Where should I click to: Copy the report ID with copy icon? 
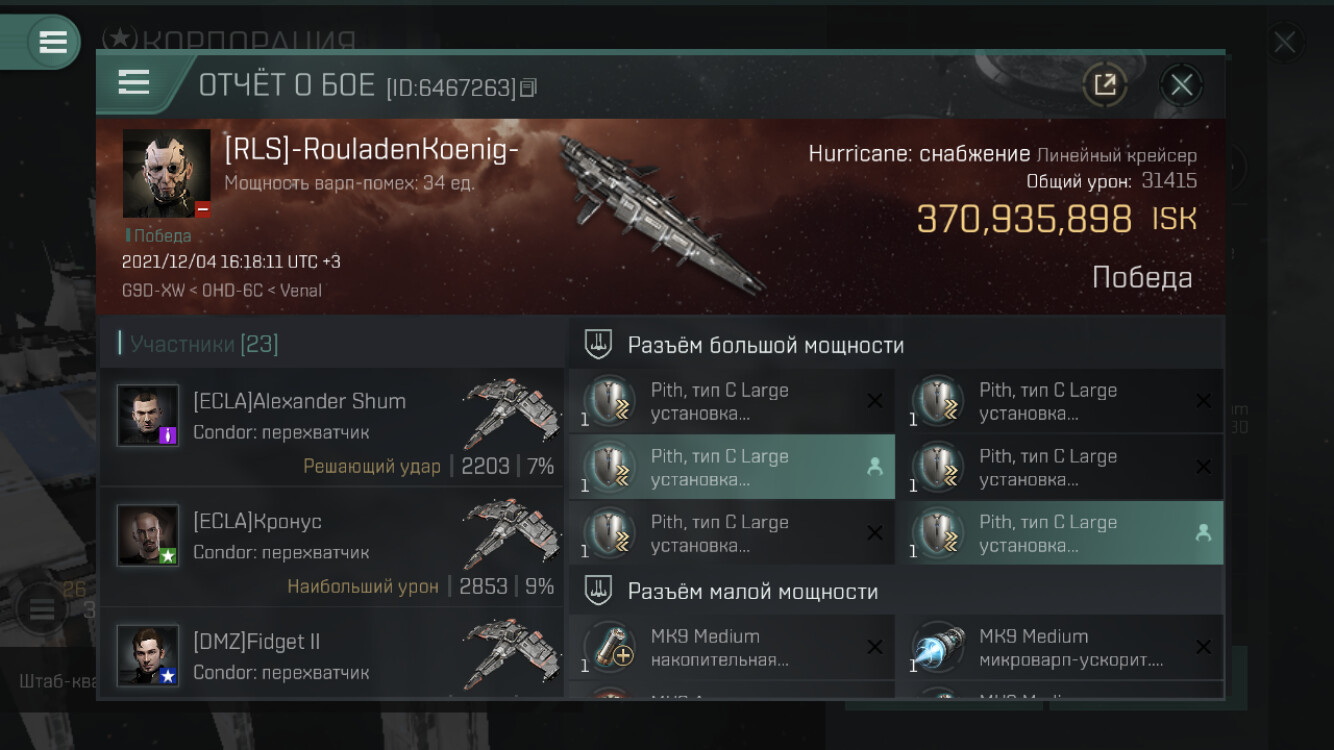[529, 88]
